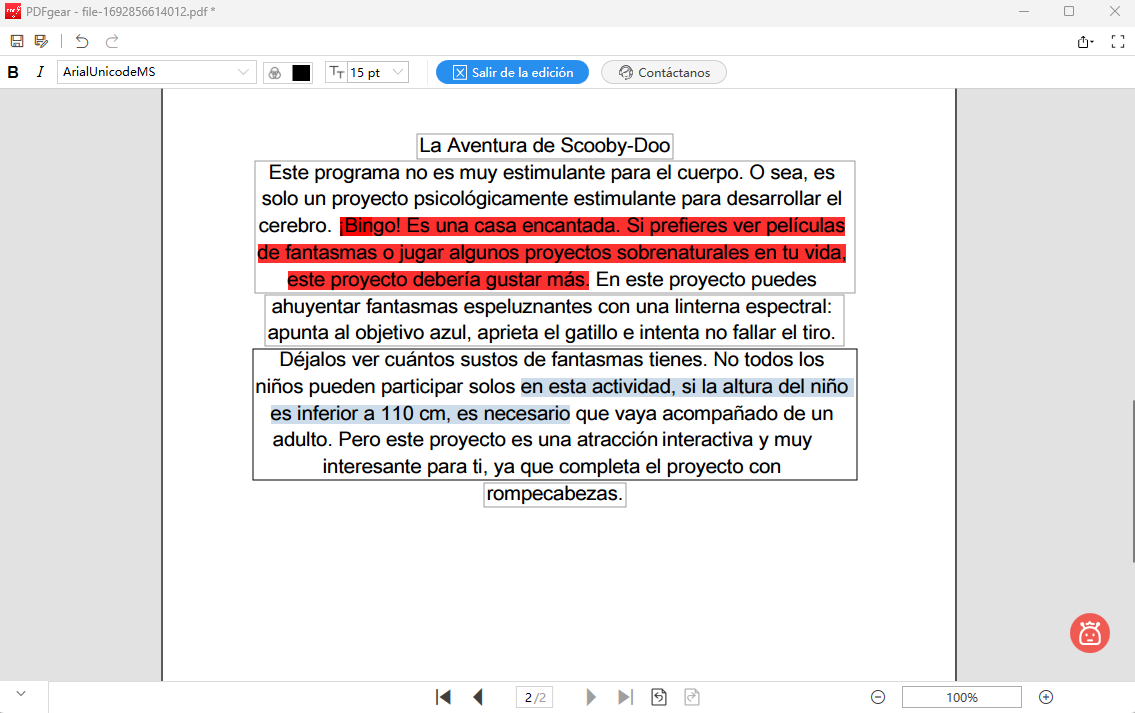The width and height of the screenshot is (1135, 713).
Task: Open the ArialUnicodeMS font dropdown
Action: point(155,72)
